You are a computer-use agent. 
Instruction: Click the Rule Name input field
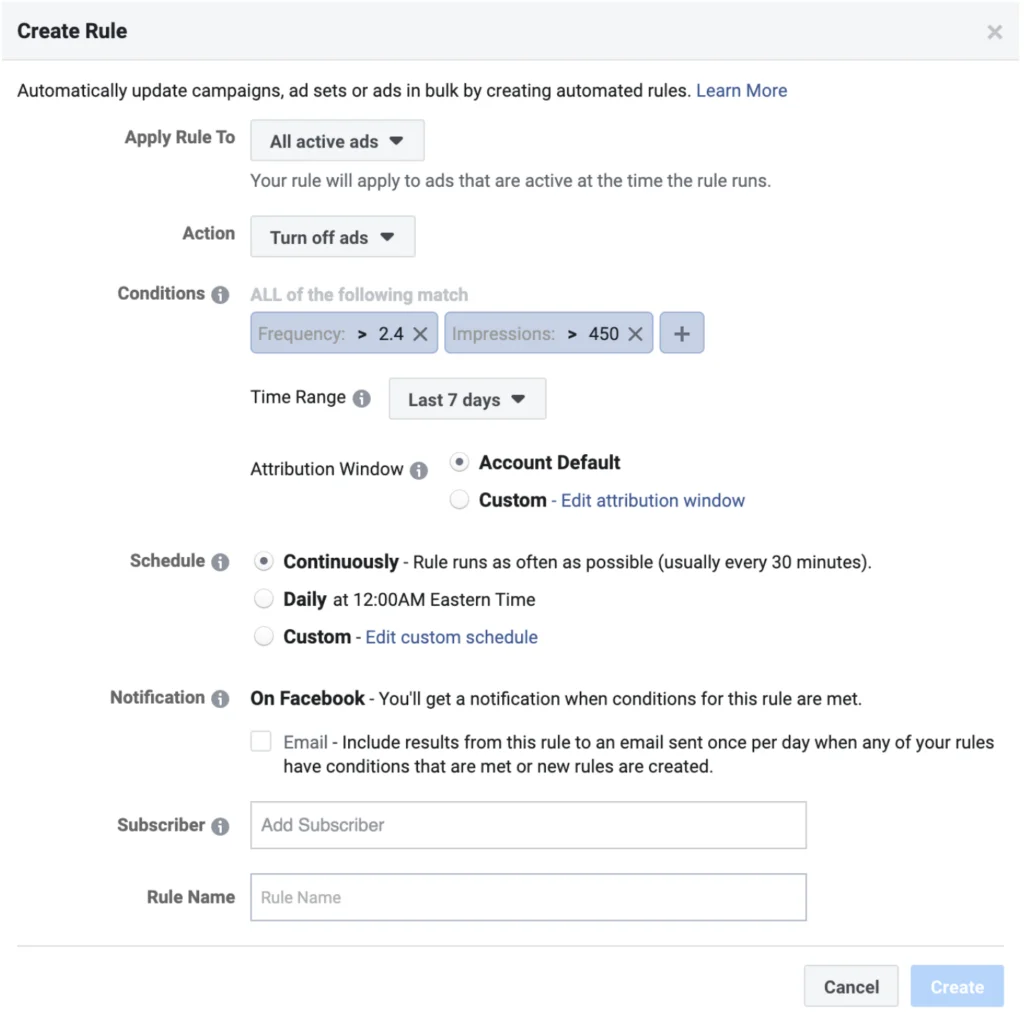(x=528, y=897)
